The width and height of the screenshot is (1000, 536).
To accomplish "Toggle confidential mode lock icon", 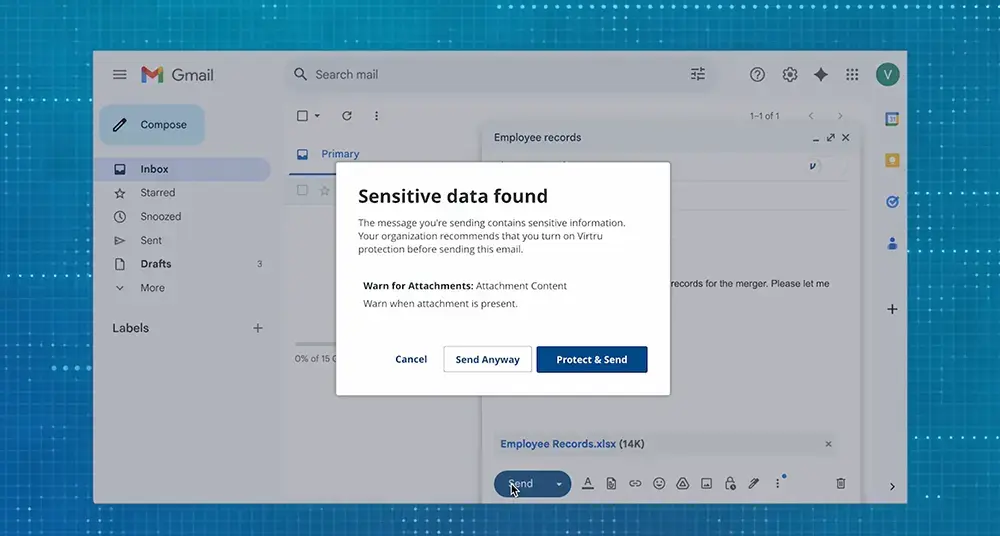I will (730, 484).
